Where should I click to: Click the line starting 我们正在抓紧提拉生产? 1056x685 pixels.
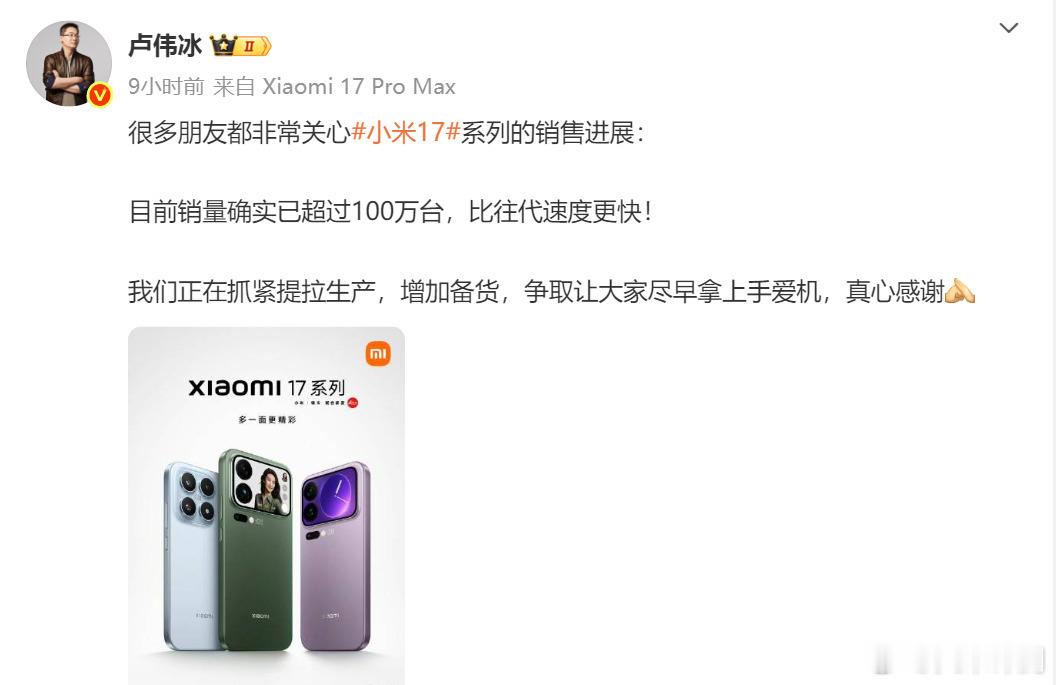point(552,292)
